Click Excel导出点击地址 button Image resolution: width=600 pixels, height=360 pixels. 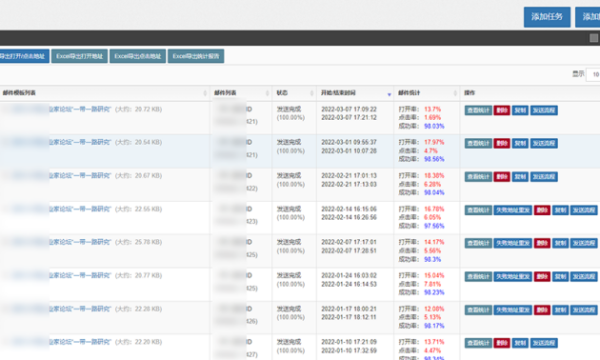pyautogui.click(x=137, y=56)
